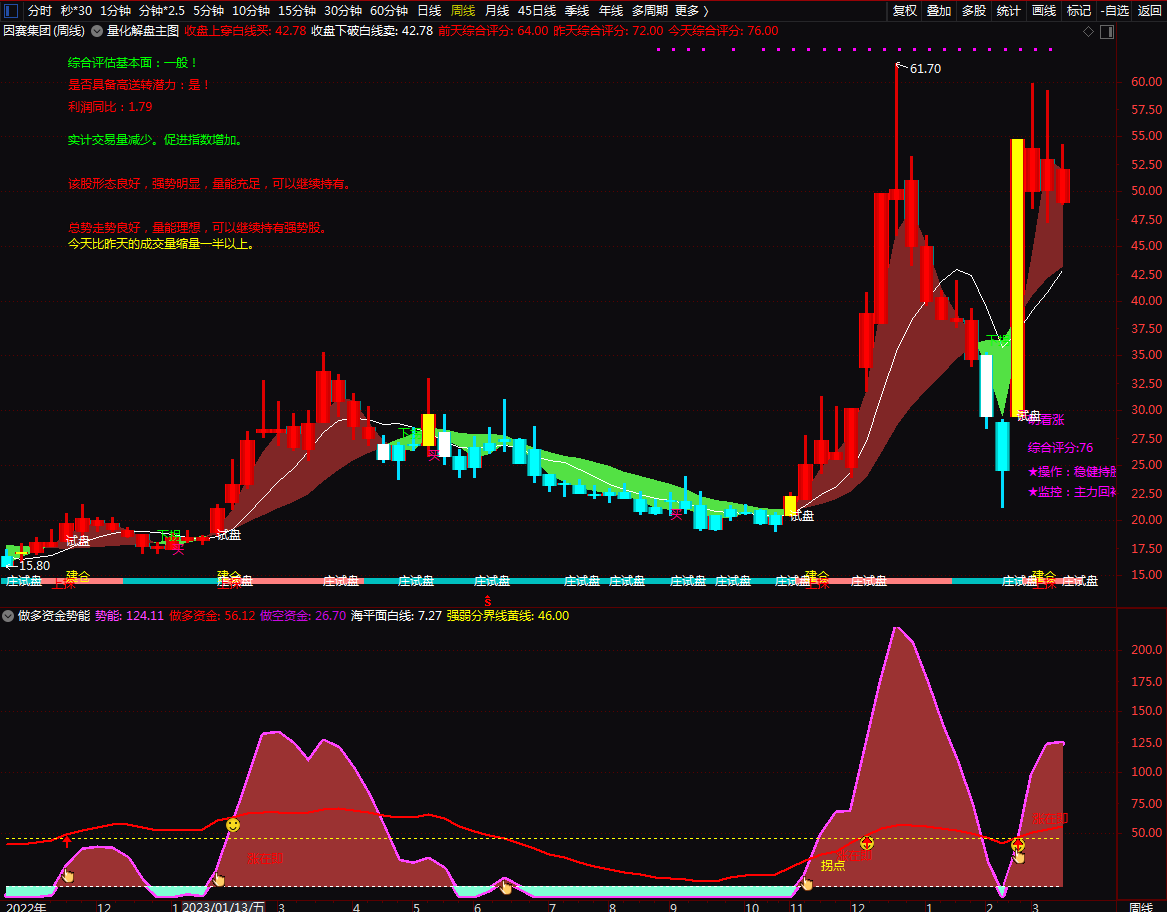
Task: Click the 综合评估基本面：一般！ text
Action: [133, 63]
